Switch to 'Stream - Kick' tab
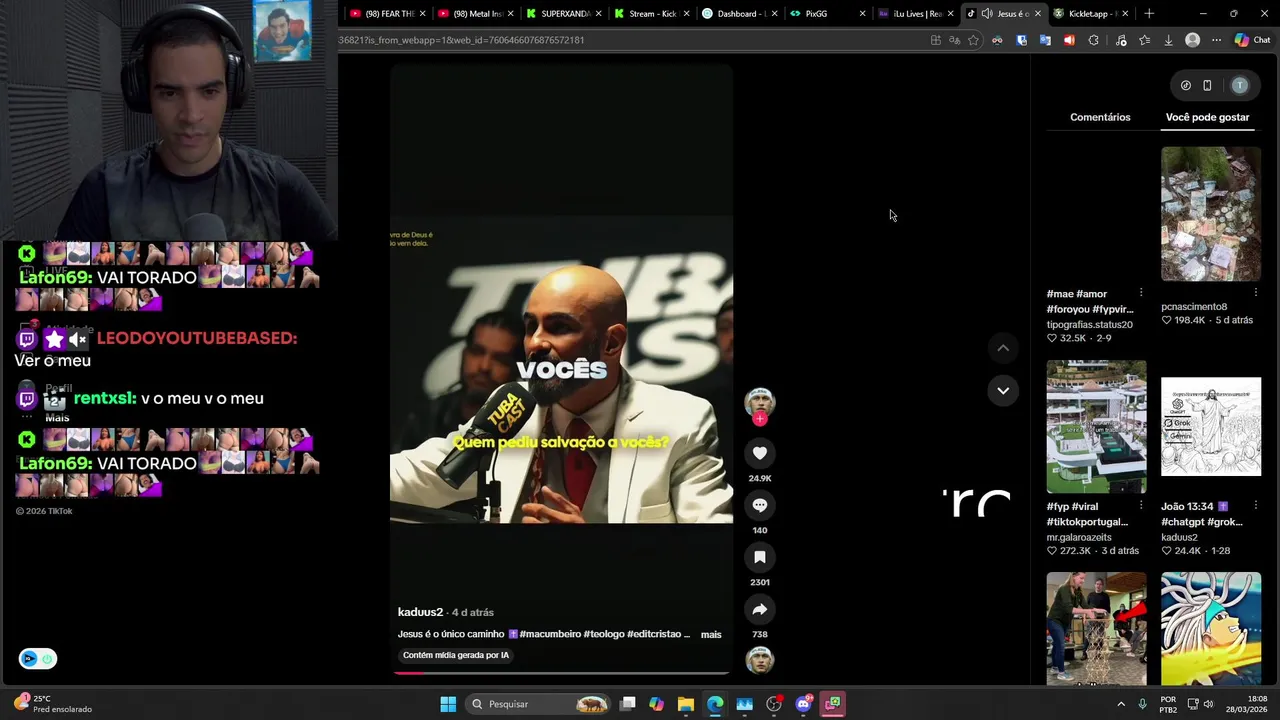The height and width of the screenshot is (720, 1280). [652, 13]
